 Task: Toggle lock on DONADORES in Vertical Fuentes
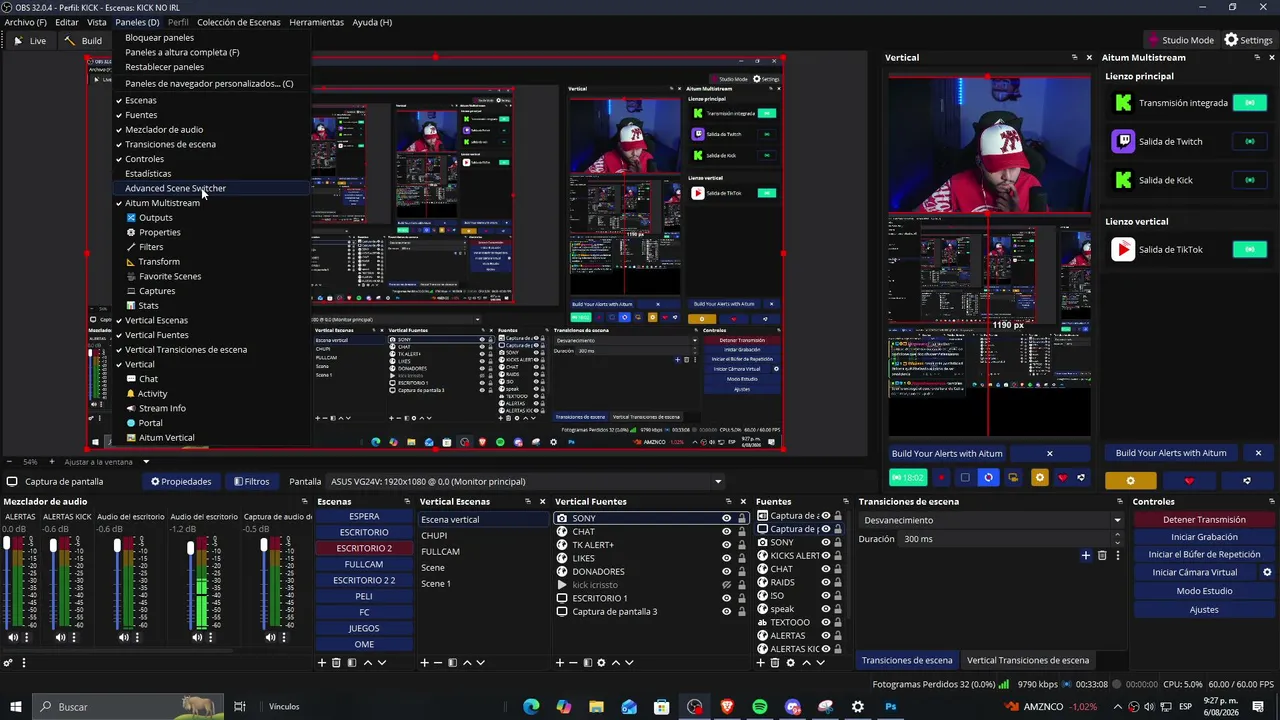click(741, 572)
